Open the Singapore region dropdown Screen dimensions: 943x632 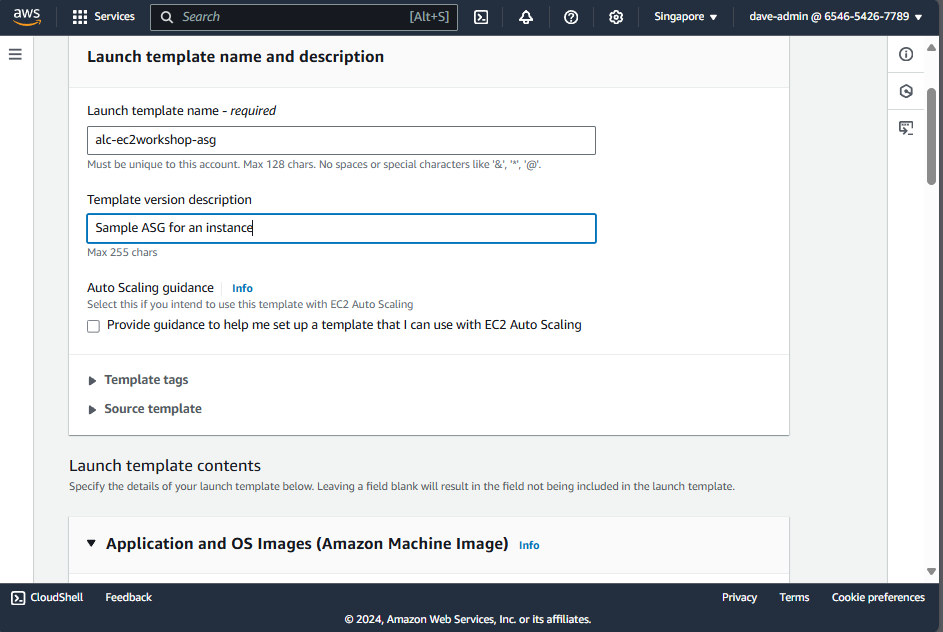(x=685, y=17)
